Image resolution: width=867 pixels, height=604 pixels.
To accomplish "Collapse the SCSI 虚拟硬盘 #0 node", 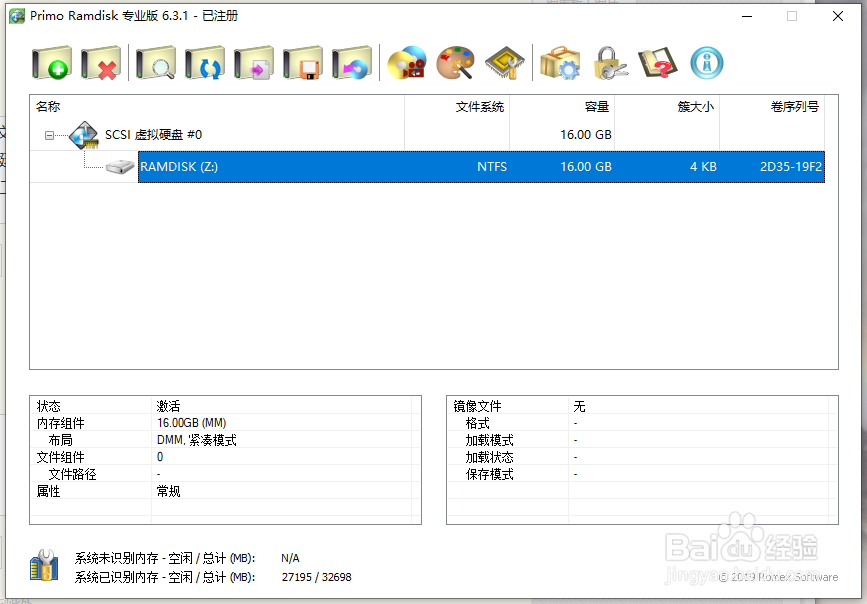I will [x=49, y=135].
